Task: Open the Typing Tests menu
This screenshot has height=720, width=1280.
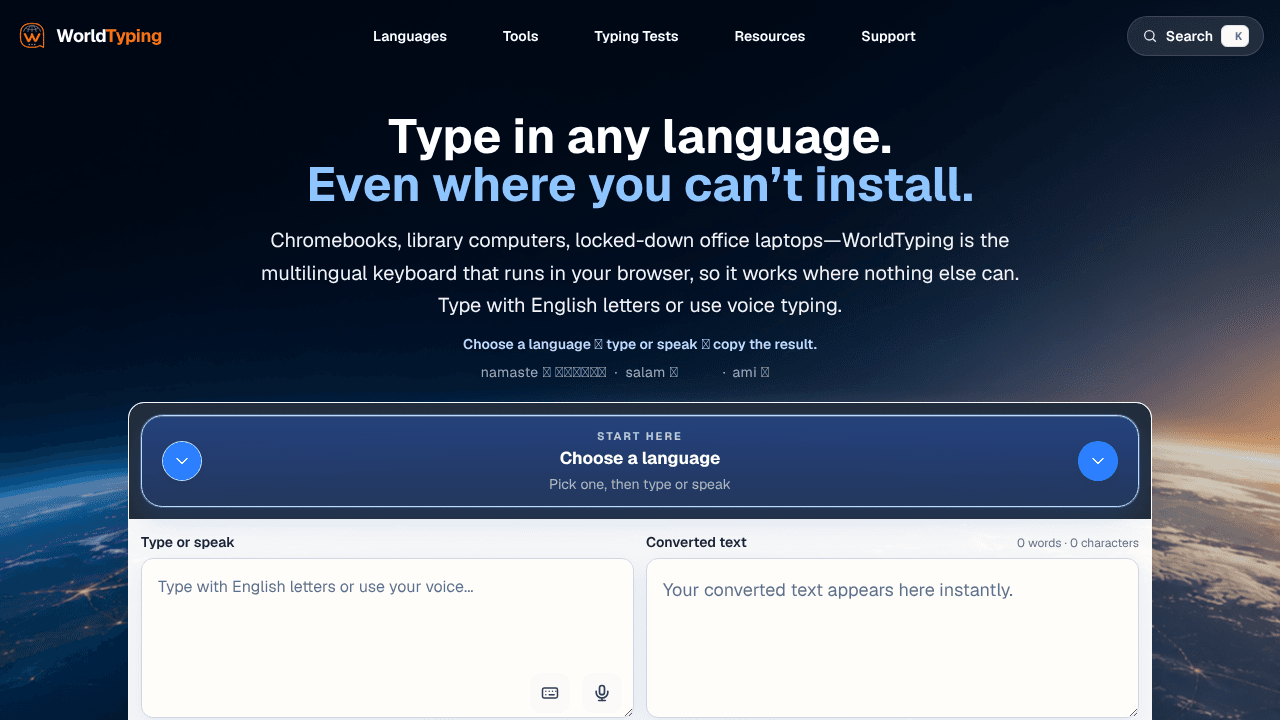Action: (636, 36)
